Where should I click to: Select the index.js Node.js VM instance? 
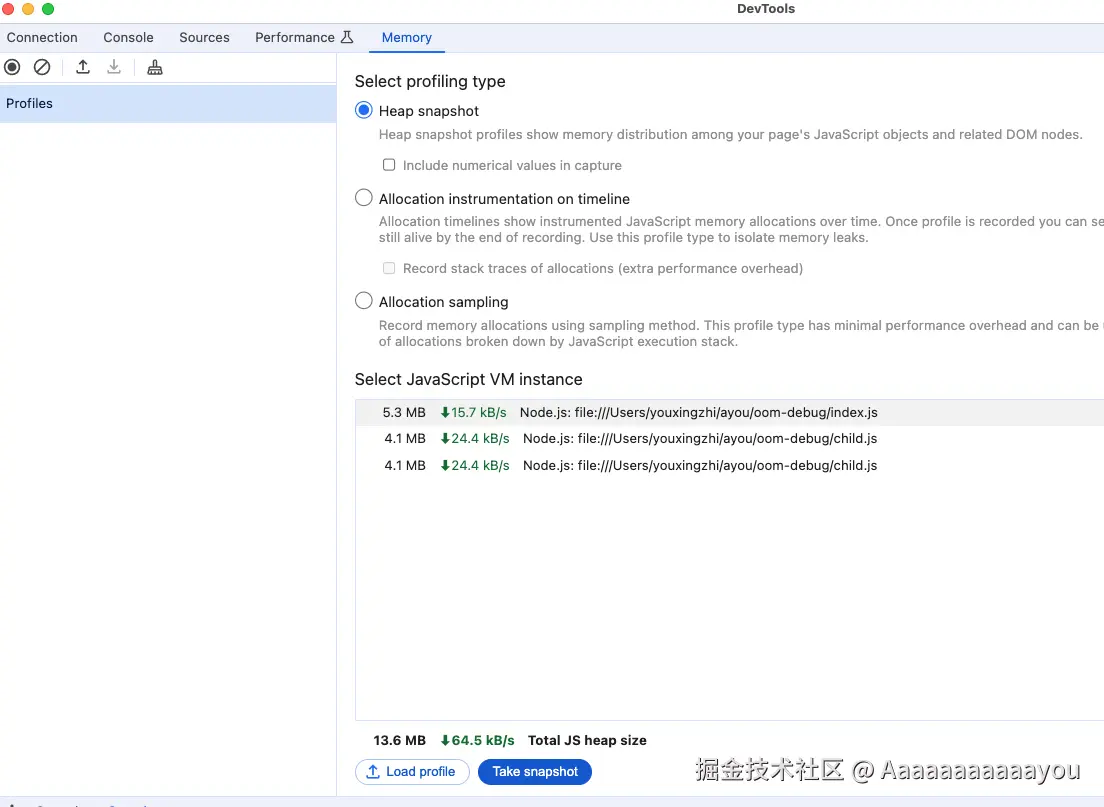tap(729, 413)
